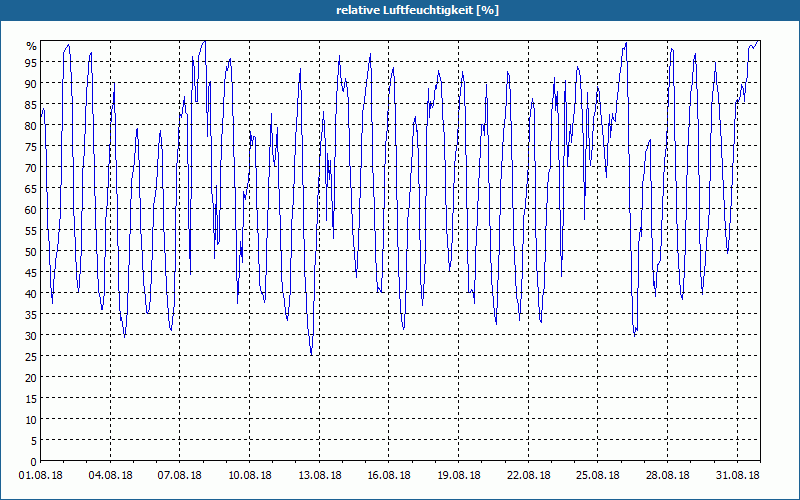The image size is (800, 500).
Task: Click the 16.08.18 date label
Action: pos(389,475)
